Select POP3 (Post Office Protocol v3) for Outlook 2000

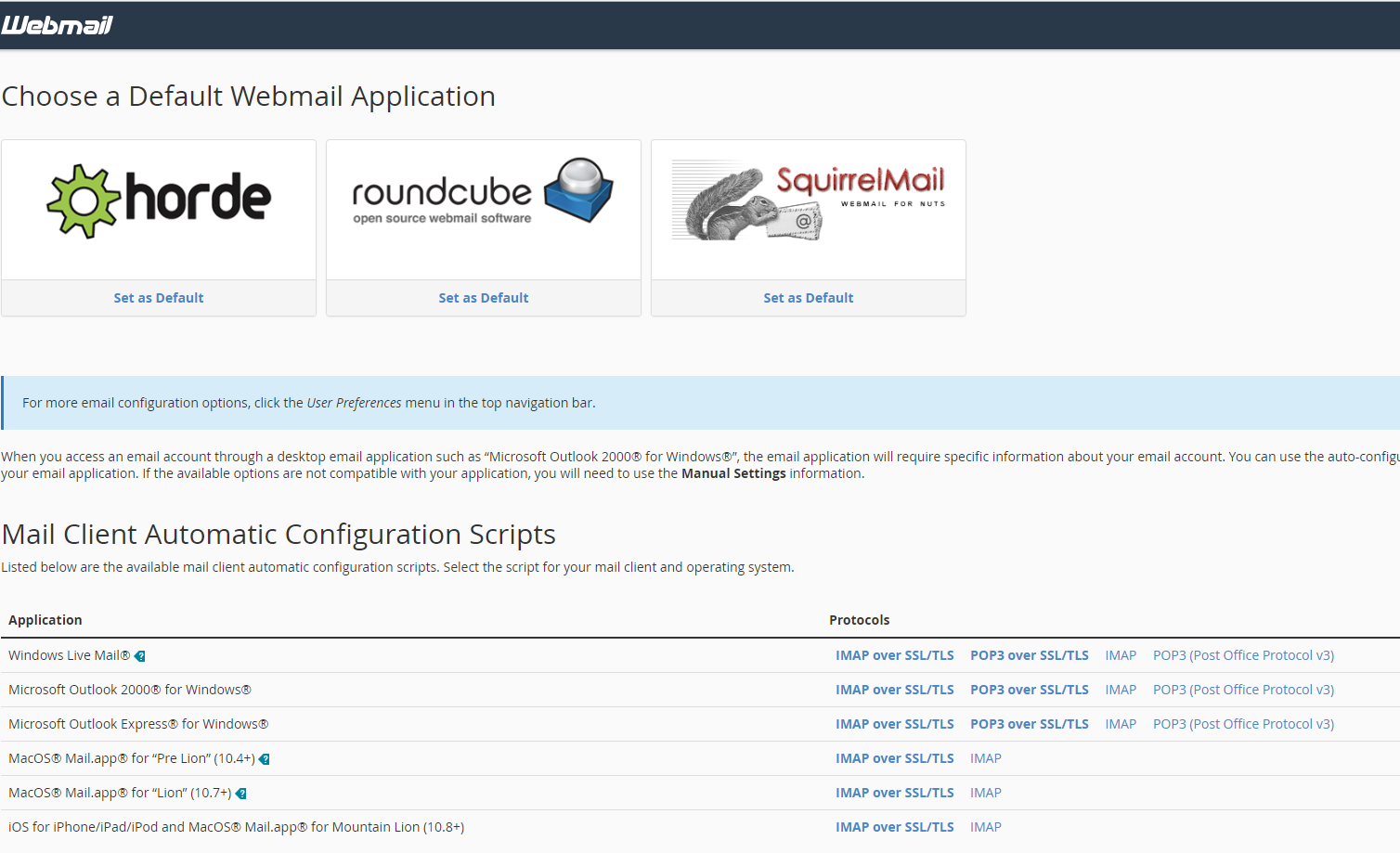click(x=1243, y=690)
